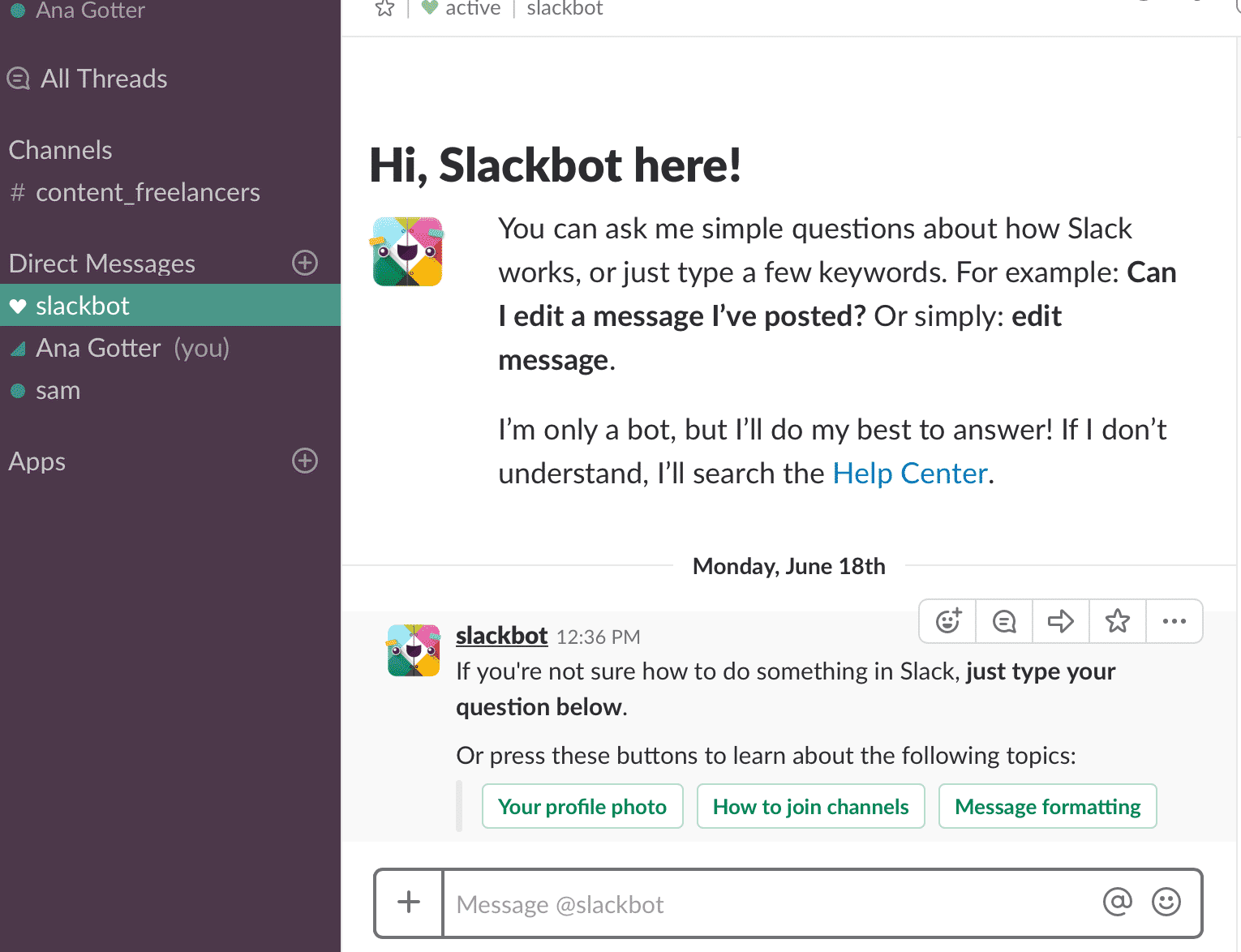Open the emoji picker in message box
This screenshot has height=952, width=1241.
click(1166, 902)
